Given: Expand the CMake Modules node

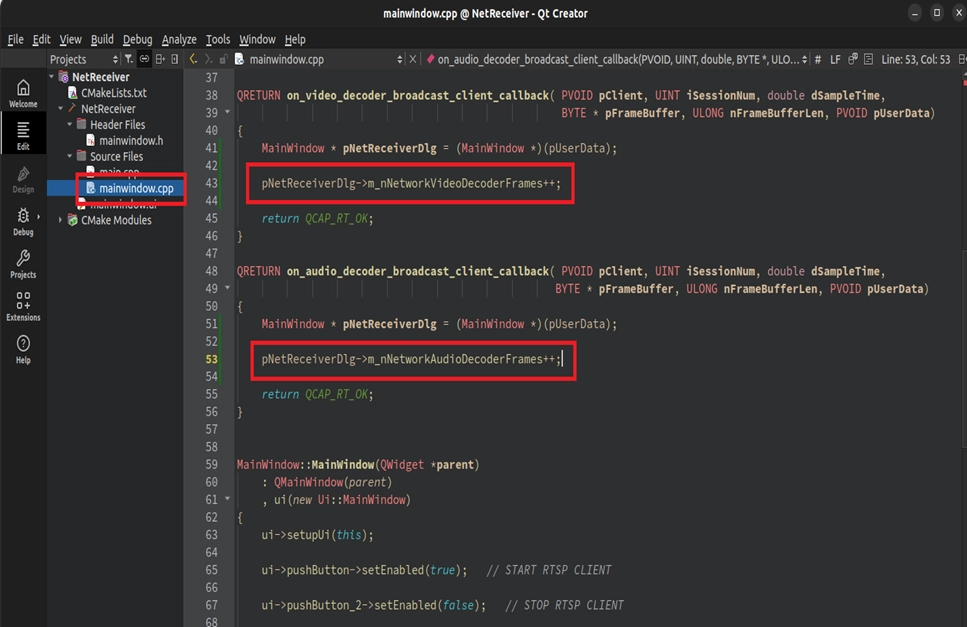Looking at the screenshot, I should (x=60, y=220).
